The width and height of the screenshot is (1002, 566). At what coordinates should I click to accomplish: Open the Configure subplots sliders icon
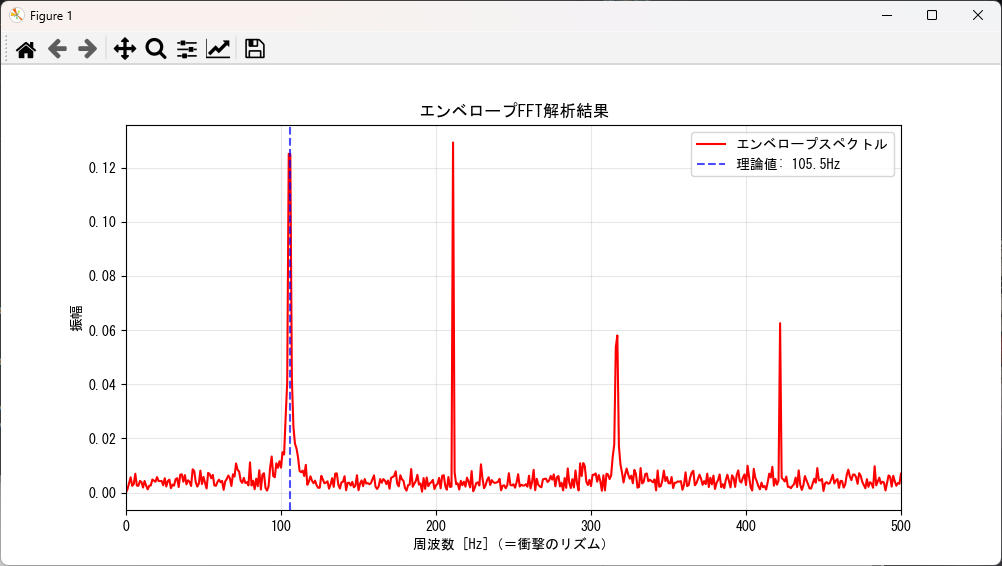point(187,49)
